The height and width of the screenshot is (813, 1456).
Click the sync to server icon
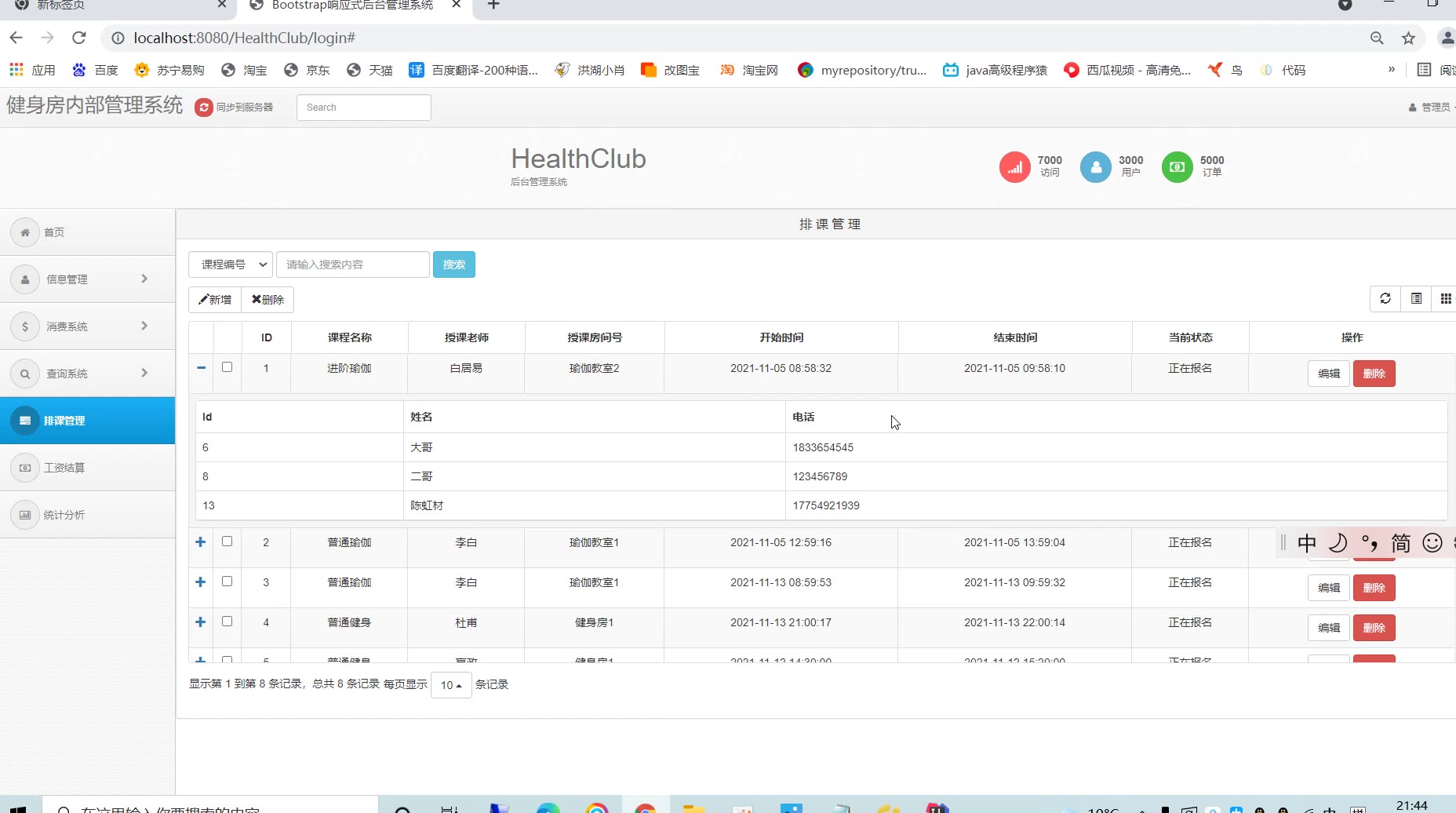204,108
